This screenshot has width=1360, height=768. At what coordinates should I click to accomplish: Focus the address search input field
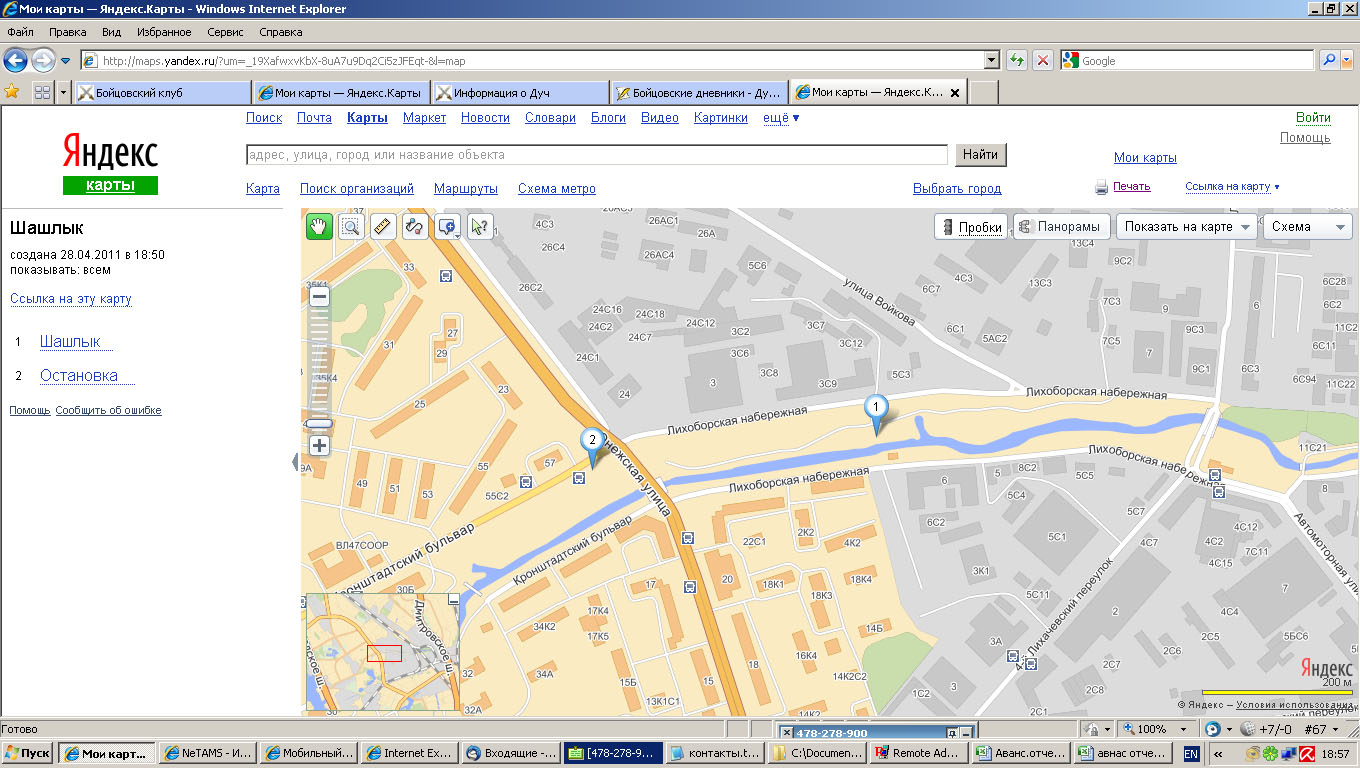pos(597,155)
